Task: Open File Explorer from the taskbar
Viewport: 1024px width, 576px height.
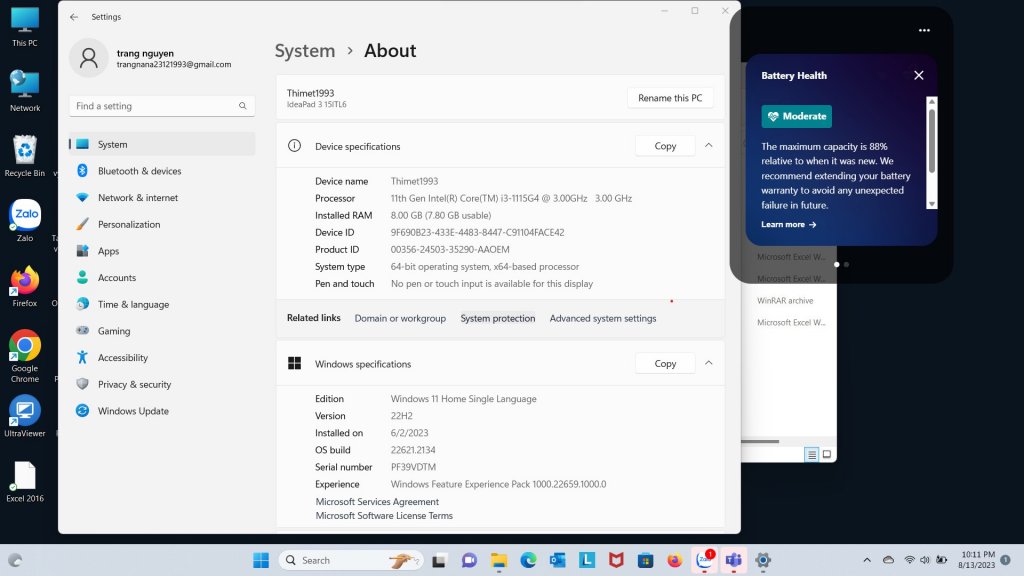Action: pos(499,560)
